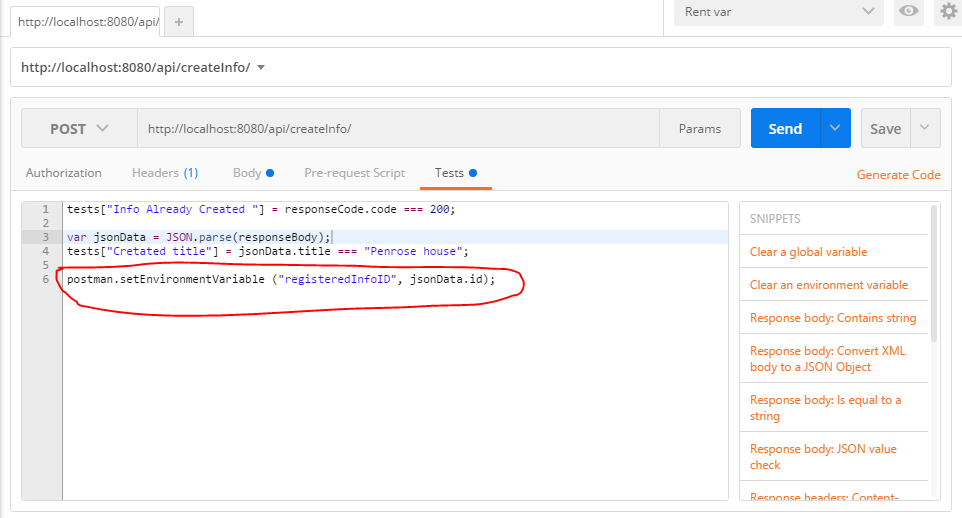Screen dimensions: 962x518
Task: Click the snippets panel scrollbar
Action: (934, 273)
